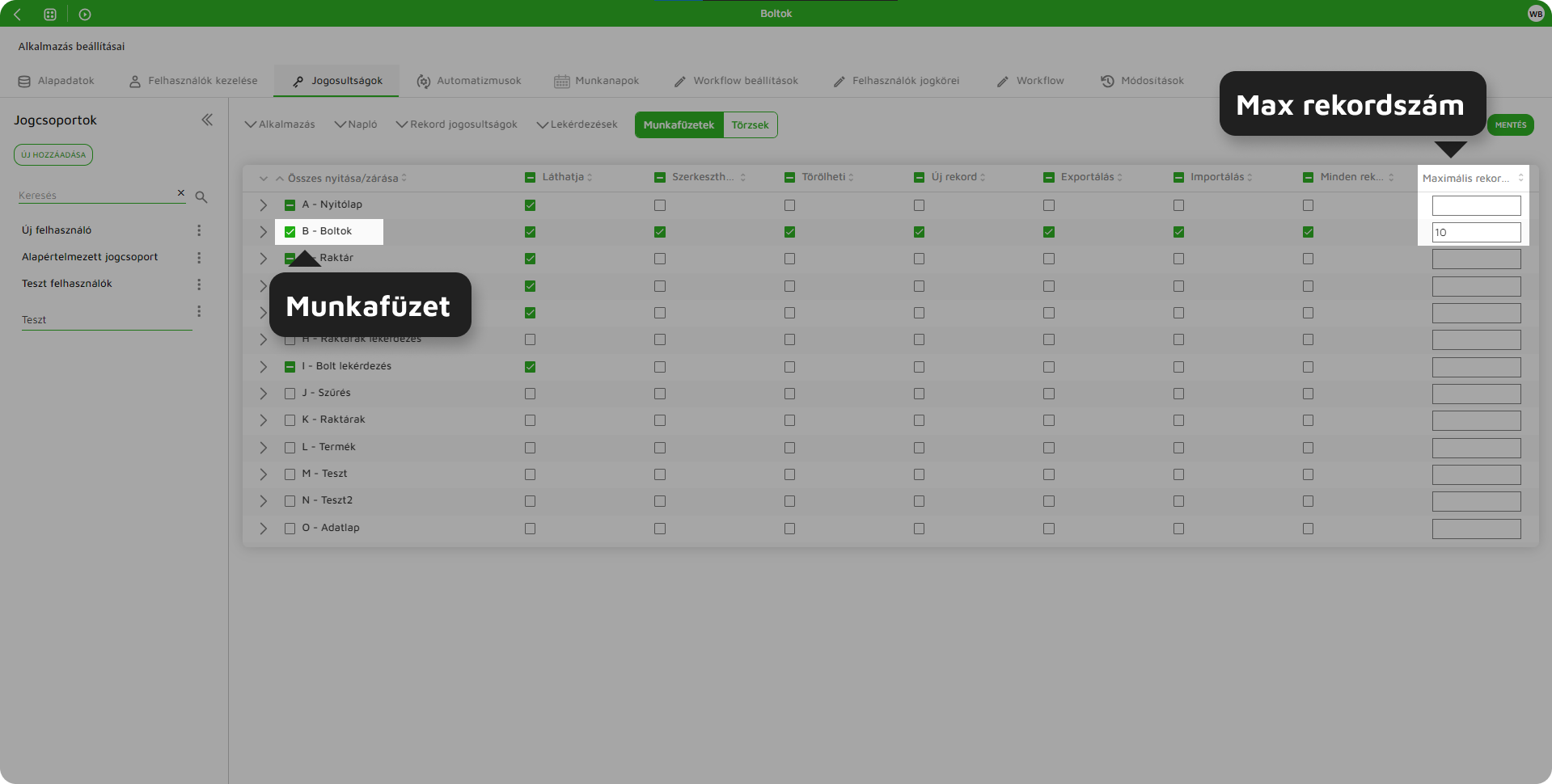Screen dimensions: 1552x784
Task: Open the Módosítások tab
Action: pyautogui.click(x=1142, y=81)
